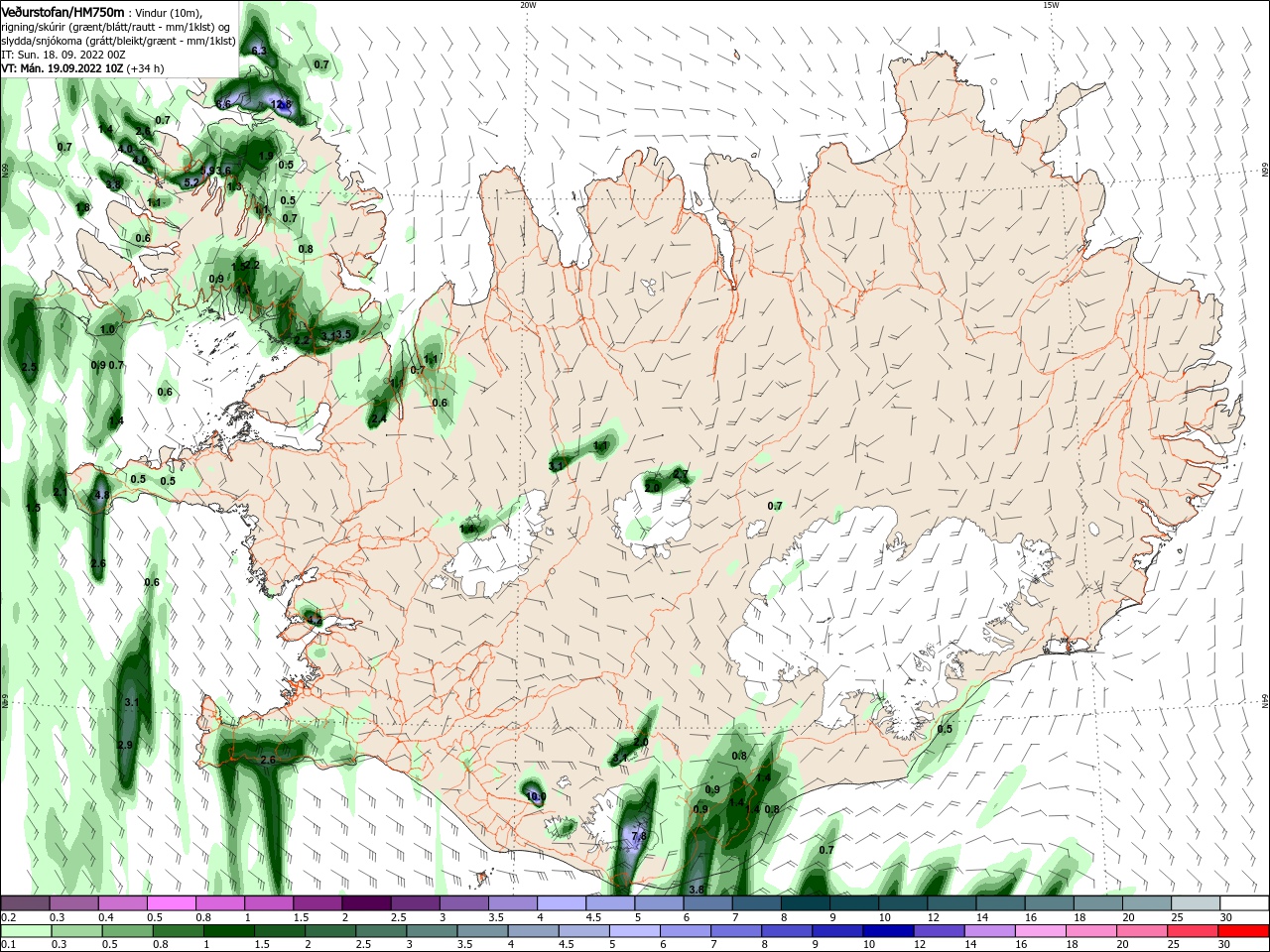Click the 'rigning/skúrir' legend description line

click(116, 27)
